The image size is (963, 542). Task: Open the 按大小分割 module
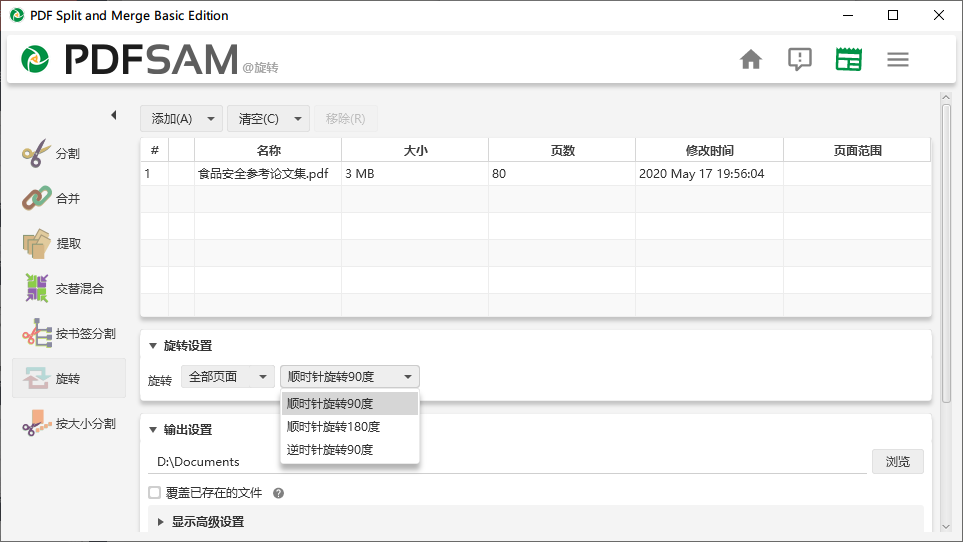[x=69, y=424]
